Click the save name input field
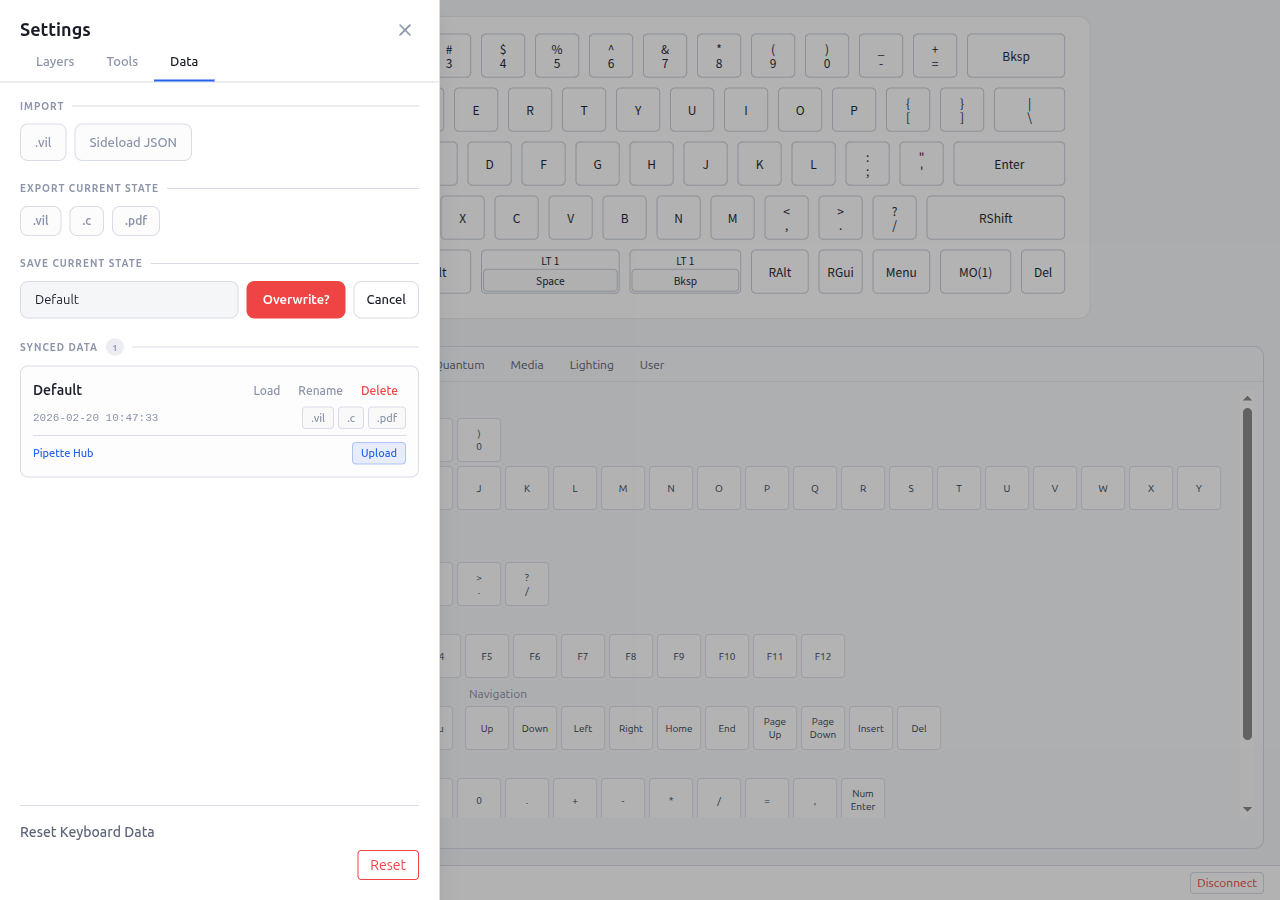The width and height of the screenshot is (1280, 900). pos(129,299)
